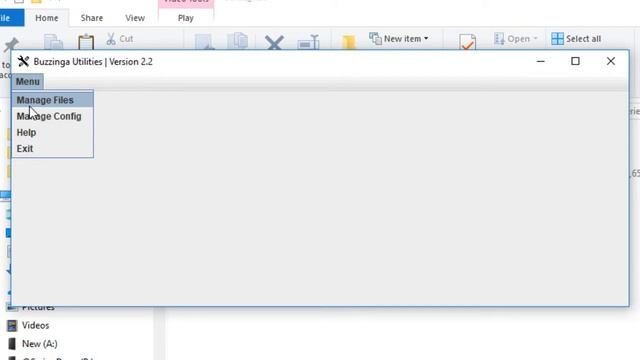Maximize the Buzzinga Utilities window
640x360 pixels.
(x=575, y=61)
